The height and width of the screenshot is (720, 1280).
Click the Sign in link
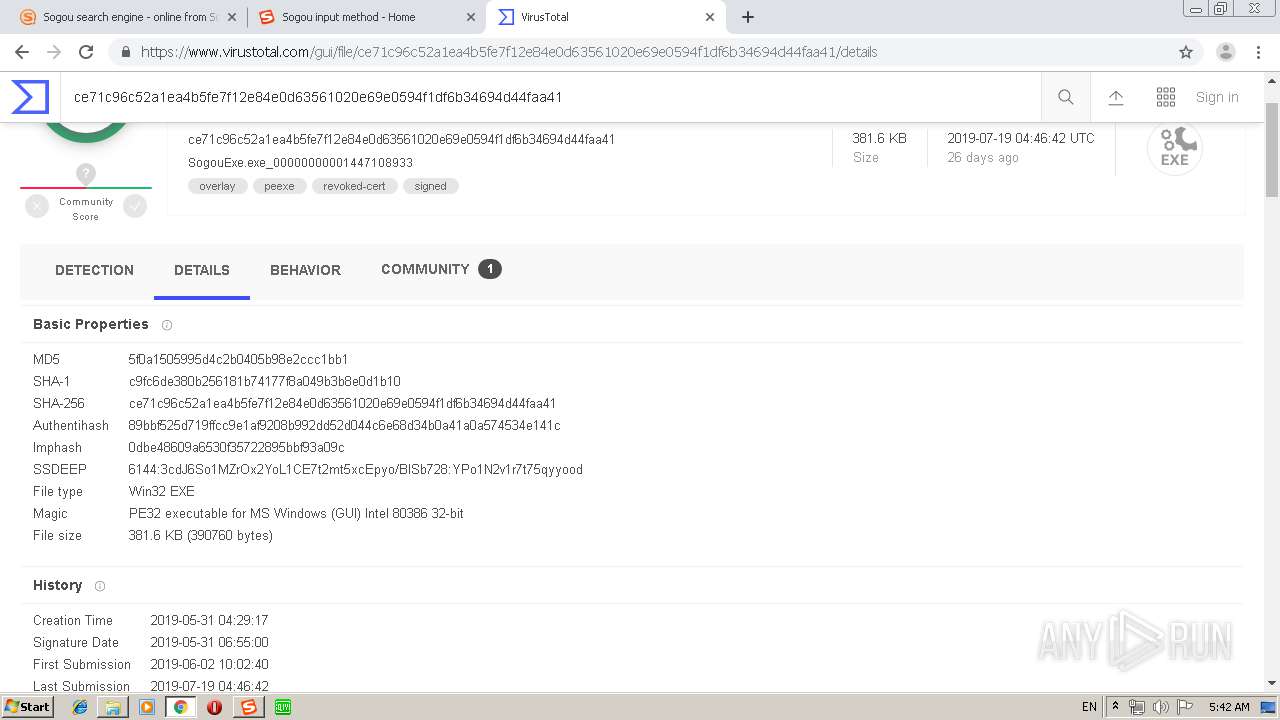[x=1217, y=97]
